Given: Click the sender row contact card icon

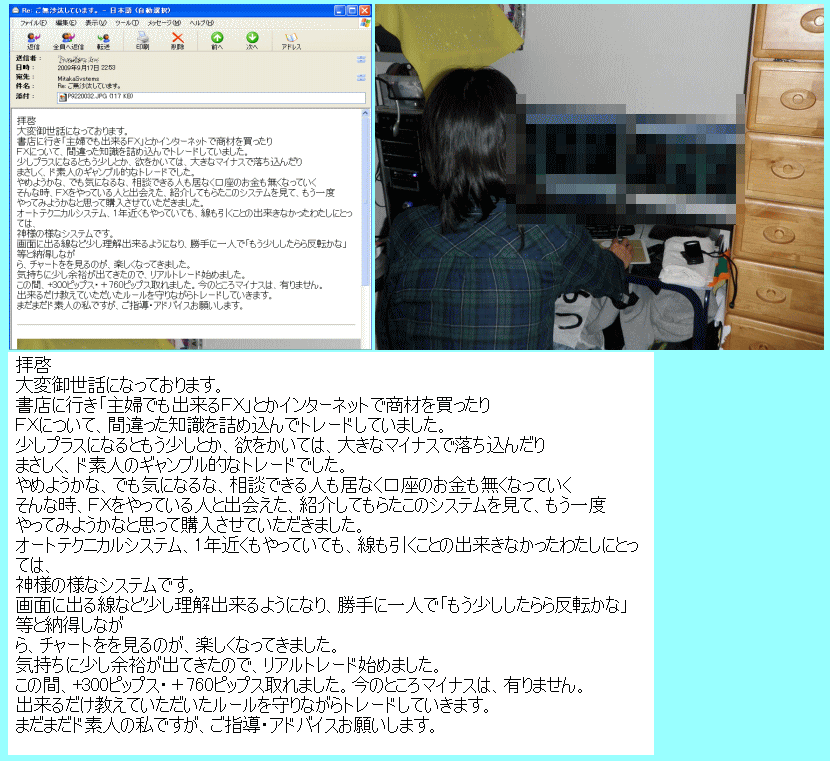Looking at the screenshot, I should point(362,59).
